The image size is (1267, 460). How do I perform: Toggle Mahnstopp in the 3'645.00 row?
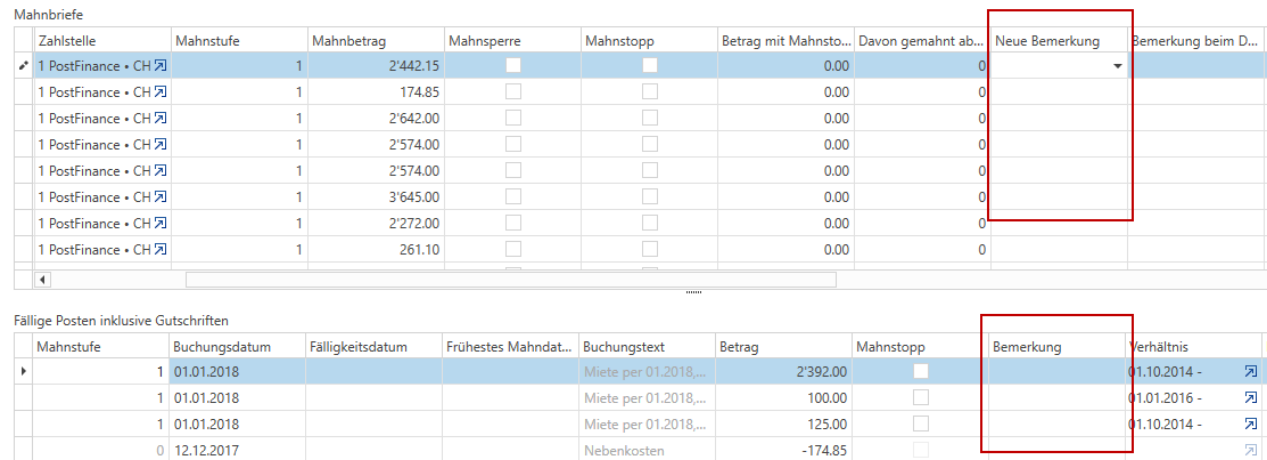point(650,197)
